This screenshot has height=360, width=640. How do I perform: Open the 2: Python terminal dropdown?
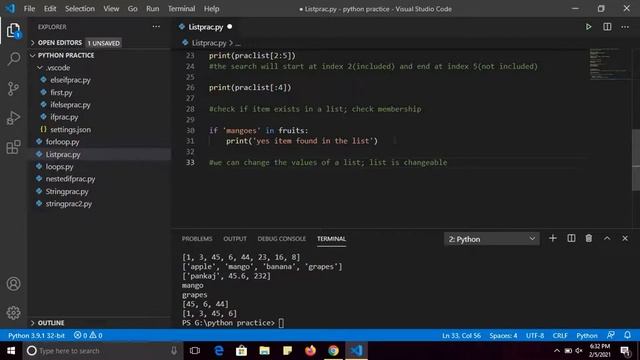pos(491,239)
